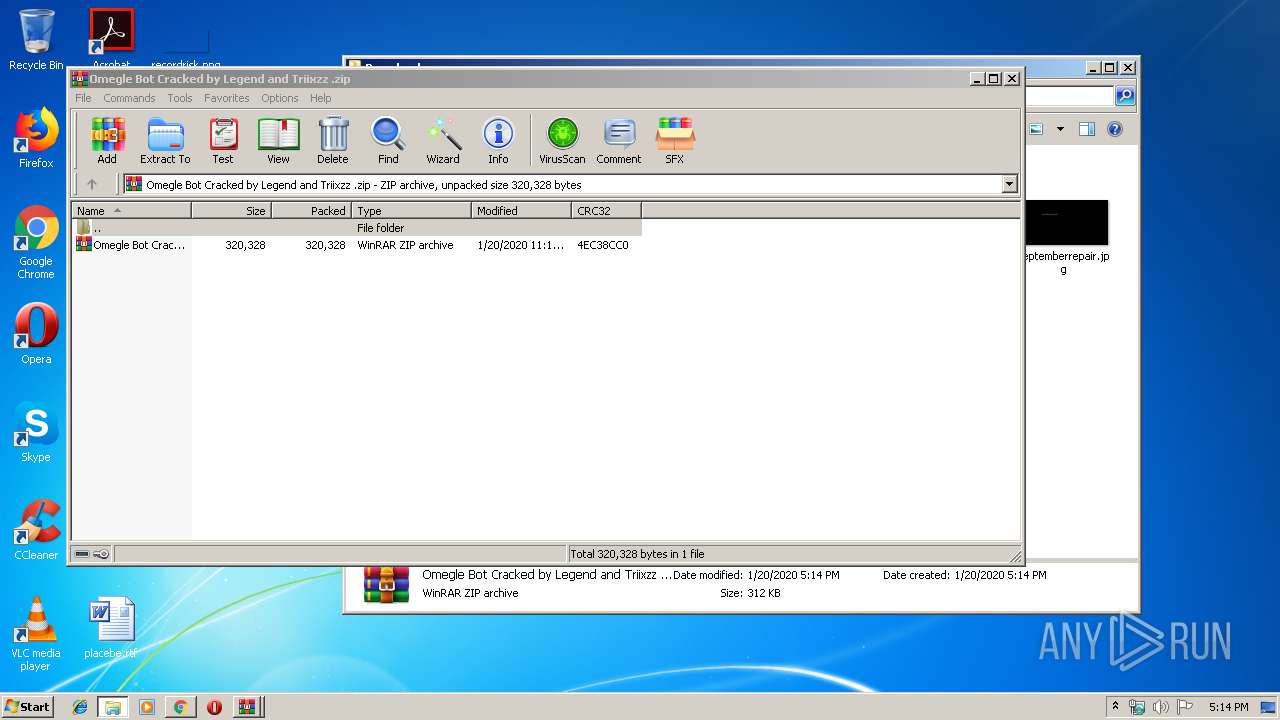The width and height of the screenshot is (1280, 720).
Task: Show hidden tray icons arrow
Action: pyautogui.click(x=1115, y=706)
